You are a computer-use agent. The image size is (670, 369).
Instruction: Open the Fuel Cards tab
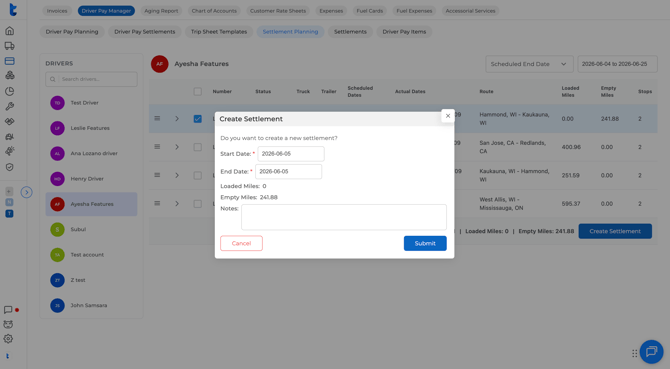pyautogui.click(x=370, y=11)
